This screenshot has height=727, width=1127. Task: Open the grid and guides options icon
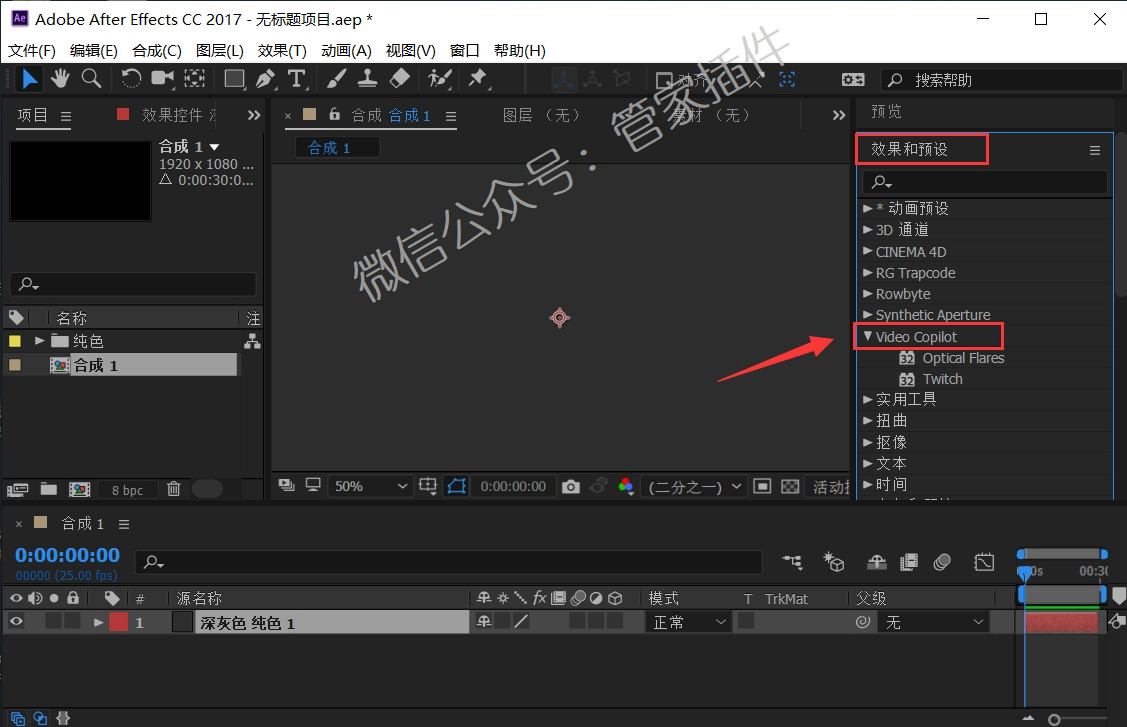[428, 487]
